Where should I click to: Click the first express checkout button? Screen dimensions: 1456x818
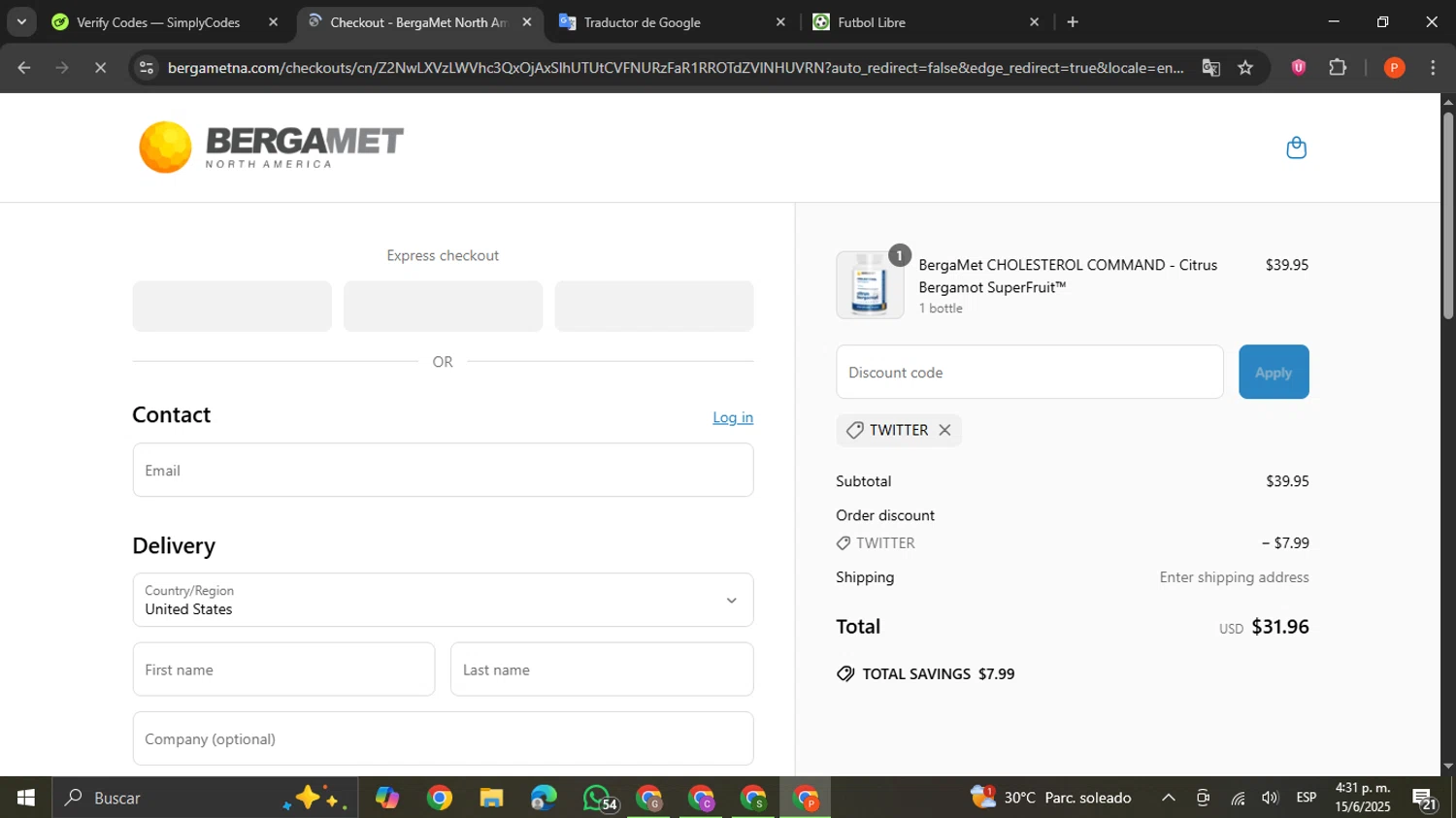[x=232, y=307]
